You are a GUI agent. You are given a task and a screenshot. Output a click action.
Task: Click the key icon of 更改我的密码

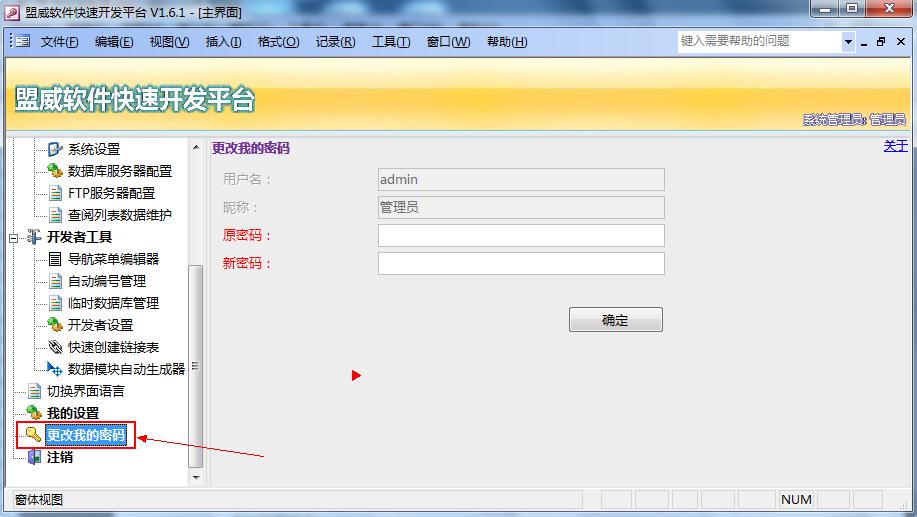click(33, 435)
